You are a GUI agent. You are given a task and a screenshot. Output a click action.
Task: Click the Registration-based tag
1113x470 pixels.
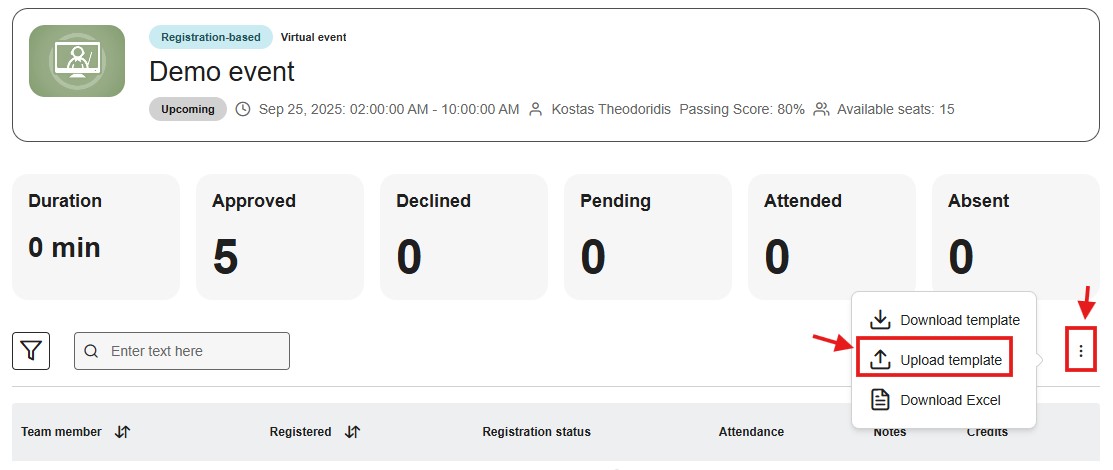[211, 37]
